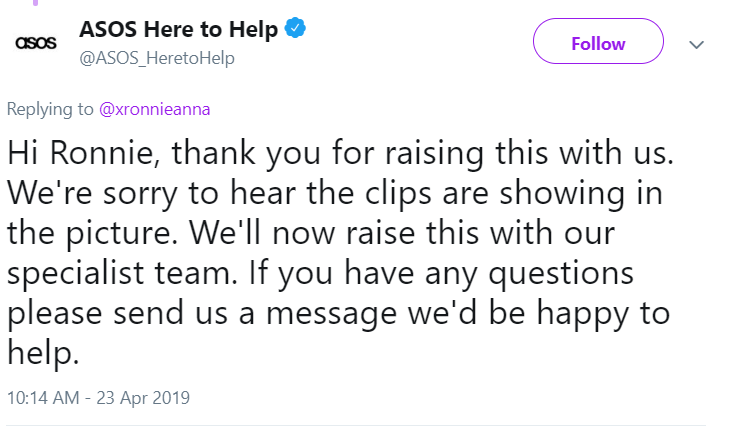Image resolution: width=736 pixels, height=426 pixels.
Task: Click the blue verified checkmark badge
Action: pos(296,29)
